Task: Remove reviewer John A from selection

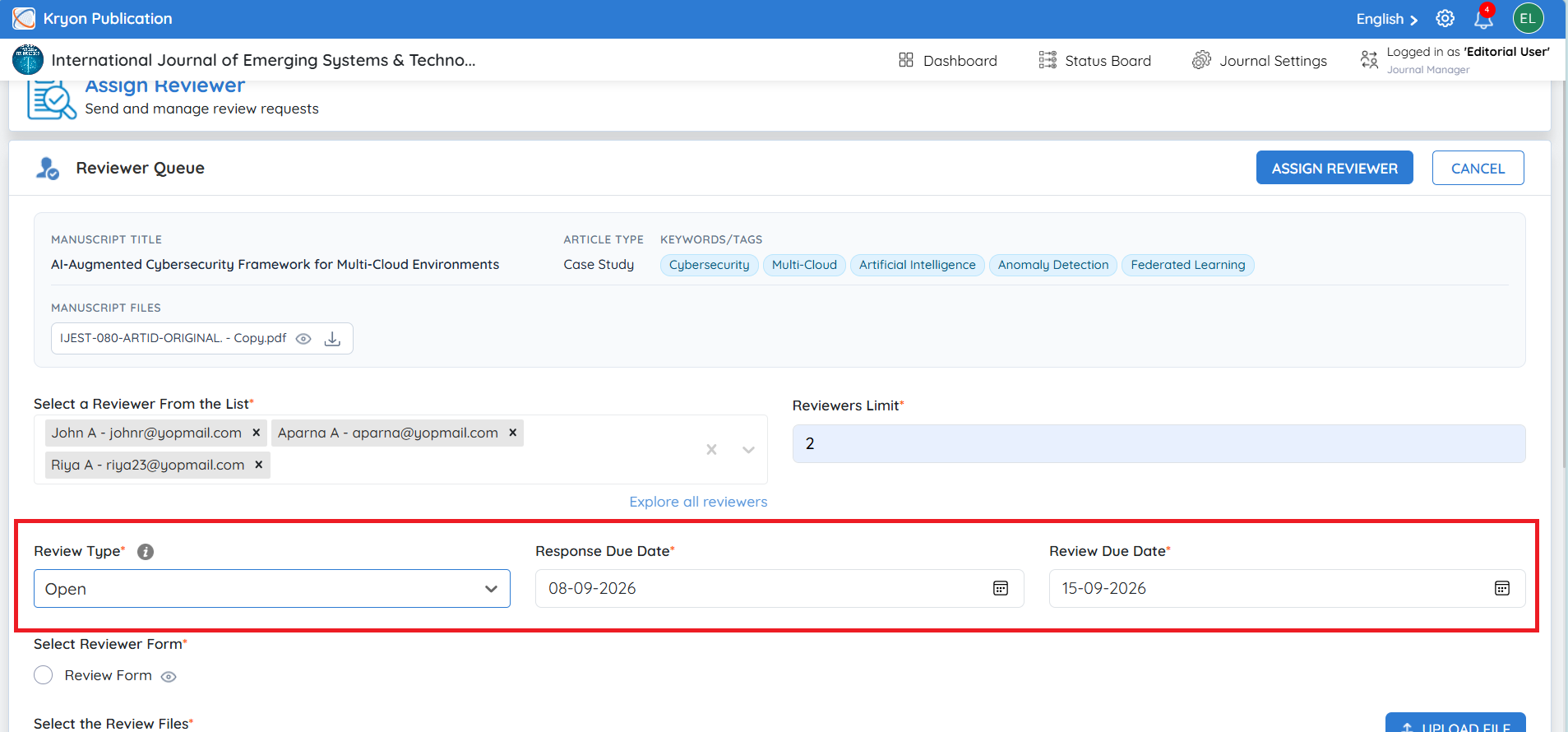Action: click(257, 433)
